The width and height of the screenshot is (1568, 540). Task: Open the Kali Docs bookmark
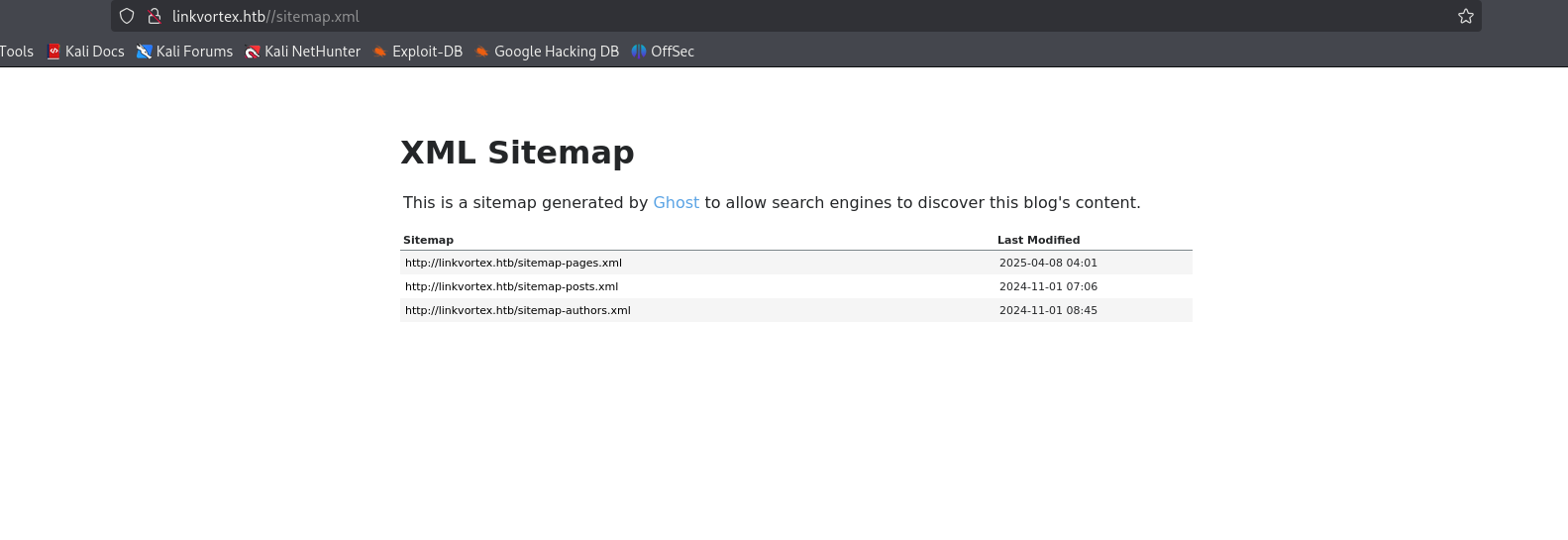[86, 52]
